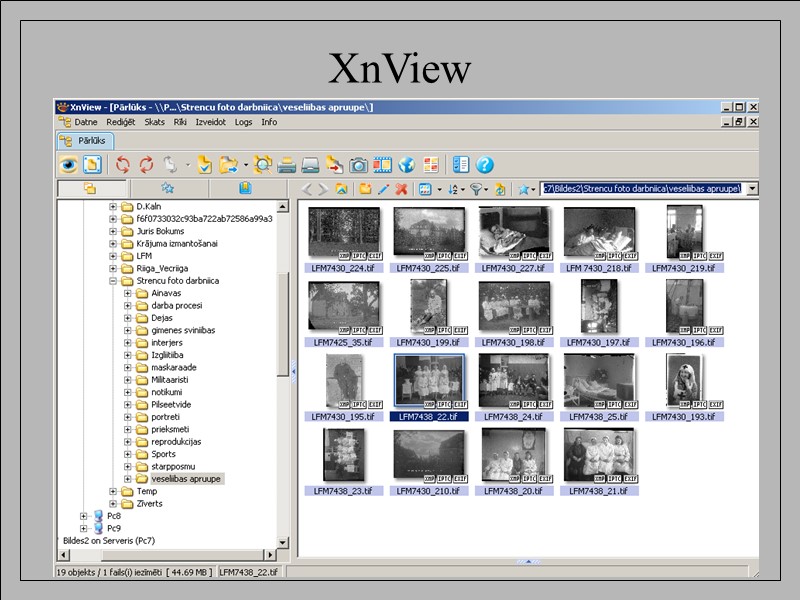Click the status bar LFM7438_22.tif entry
Viewport: 800px width, 600px height.
(249, 572)
